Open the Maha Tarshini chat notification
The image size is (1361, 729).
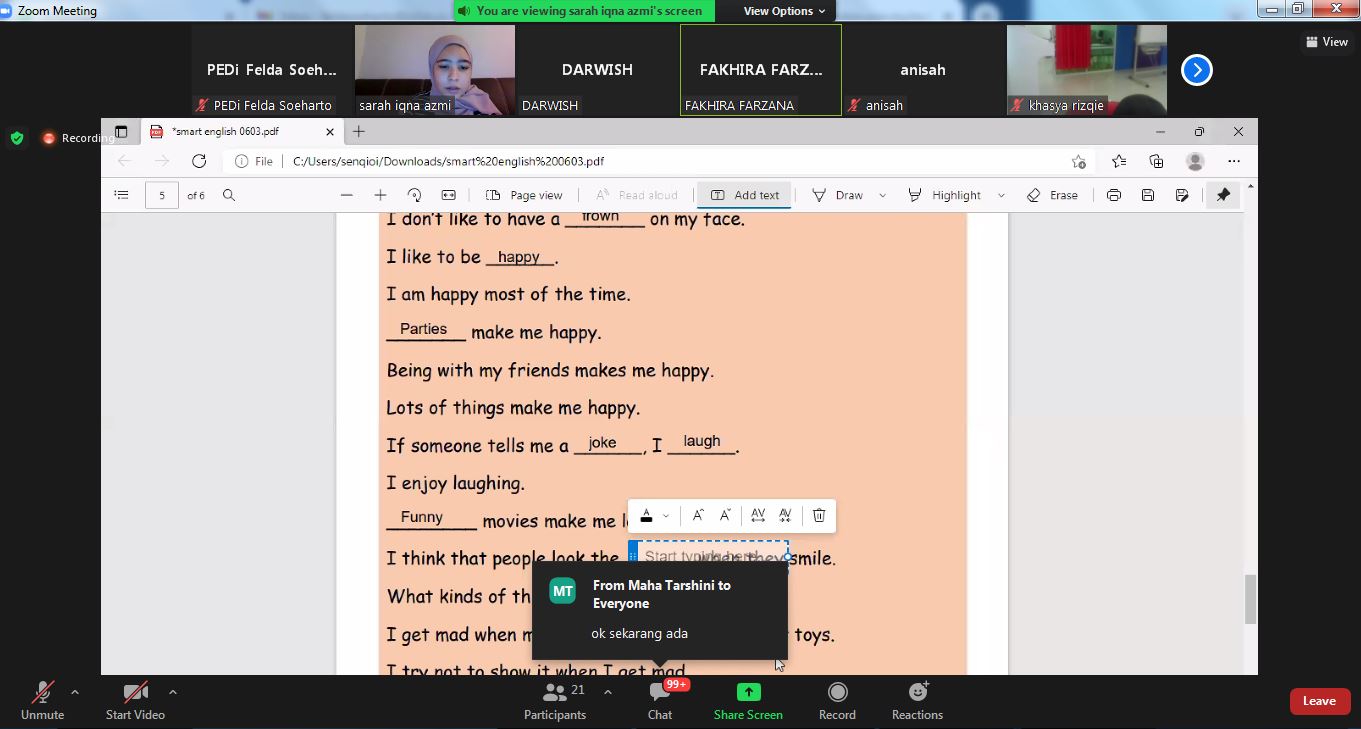[660, 610]
